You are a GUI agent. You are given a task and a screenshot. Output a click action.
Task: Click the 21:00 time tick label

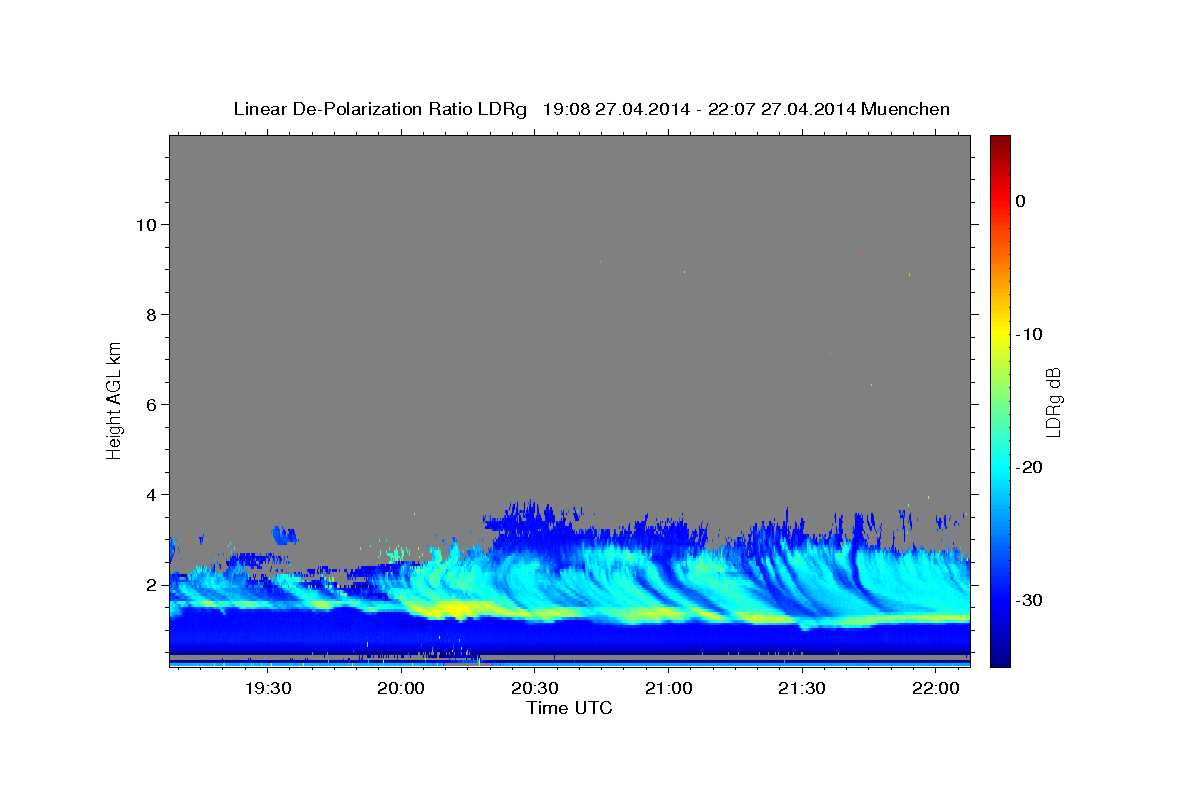click(x=668, y=688)
